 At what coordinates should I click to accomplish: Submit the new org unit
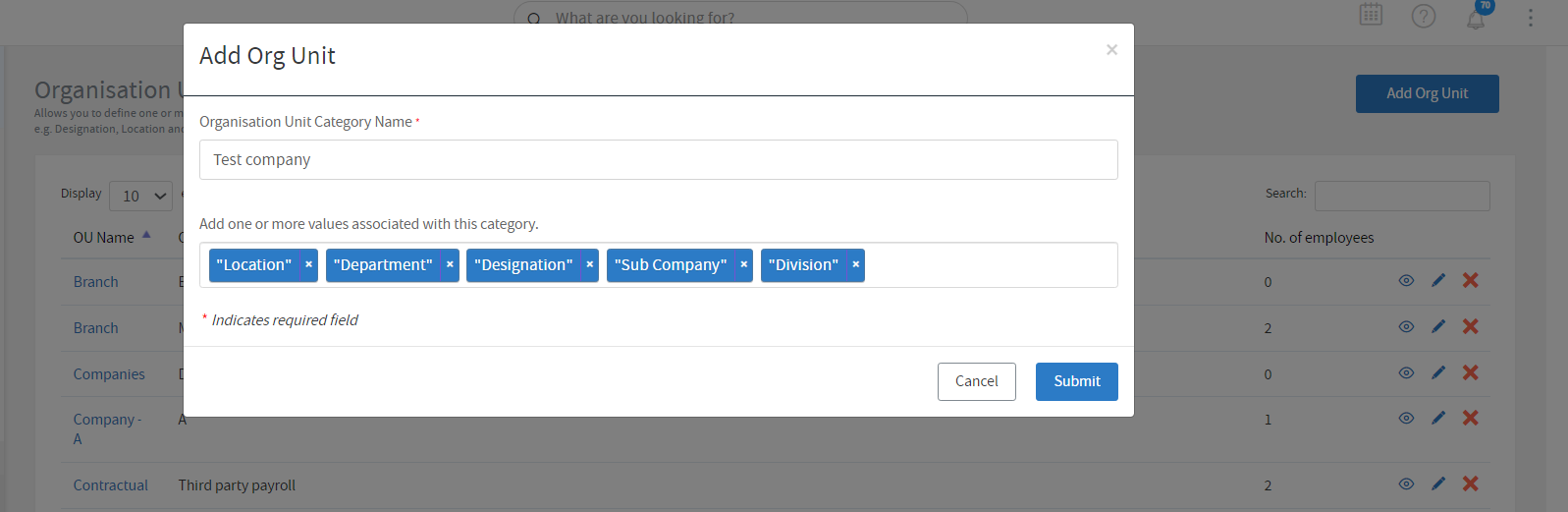tap(1077, 381)
